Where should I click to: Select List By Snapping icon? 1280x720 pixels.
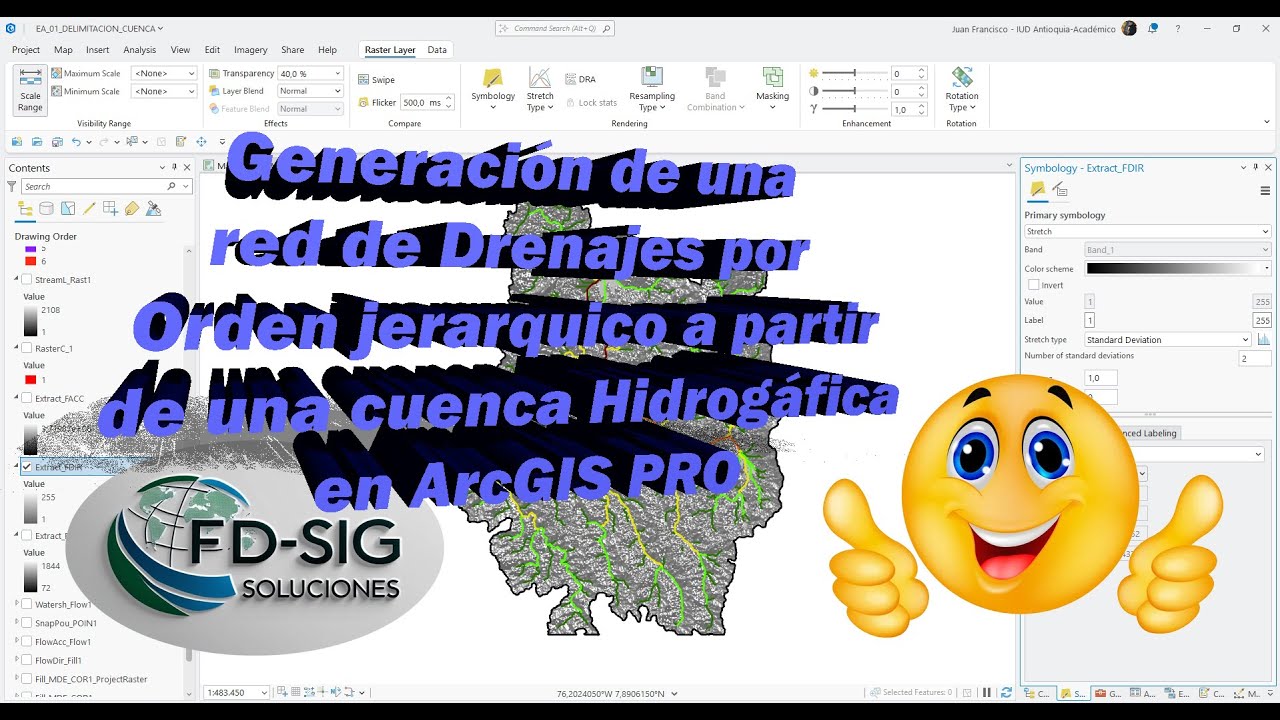110,209
